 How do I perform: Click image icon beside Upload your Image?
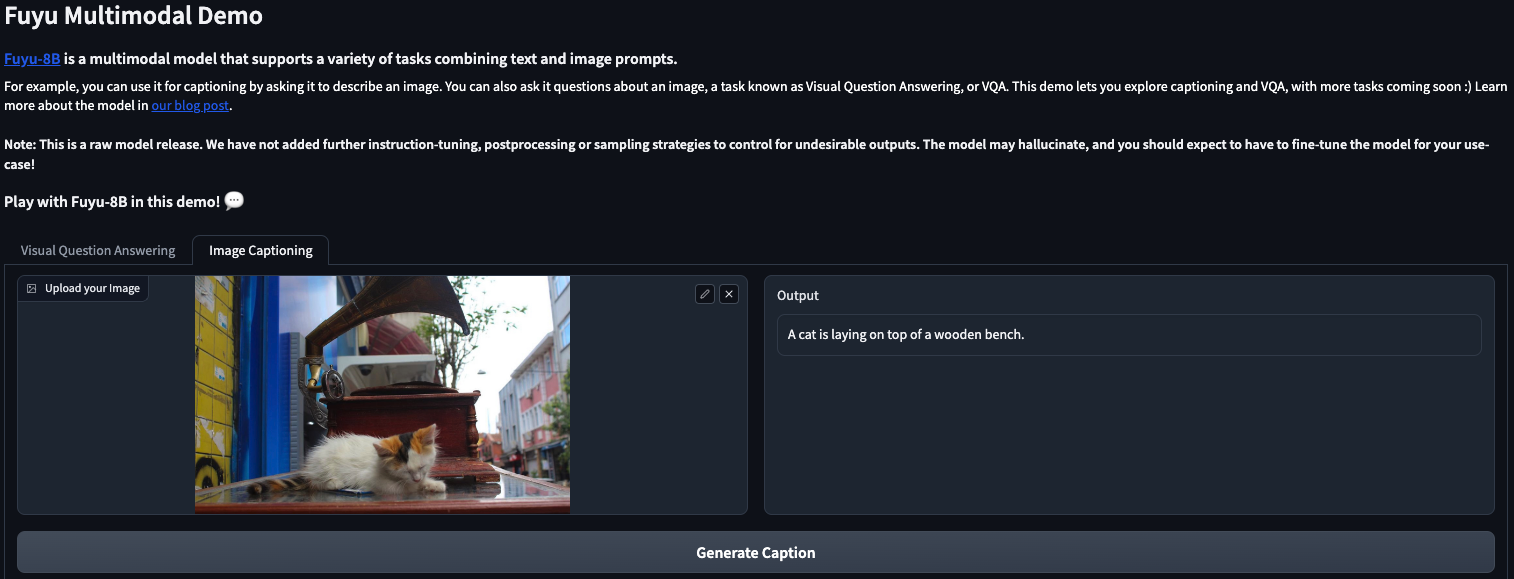coord(32,289)
